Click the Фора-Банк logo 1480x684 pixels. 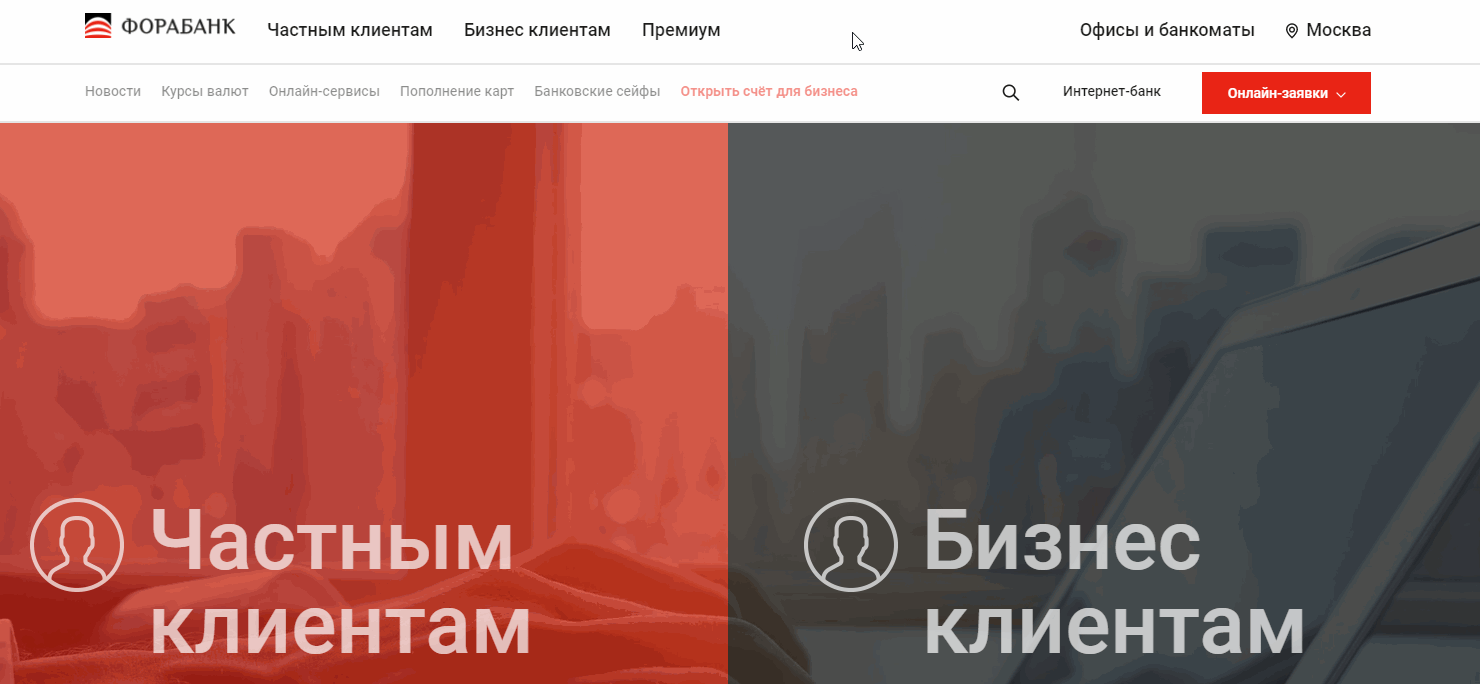click(x=160, y=26)
